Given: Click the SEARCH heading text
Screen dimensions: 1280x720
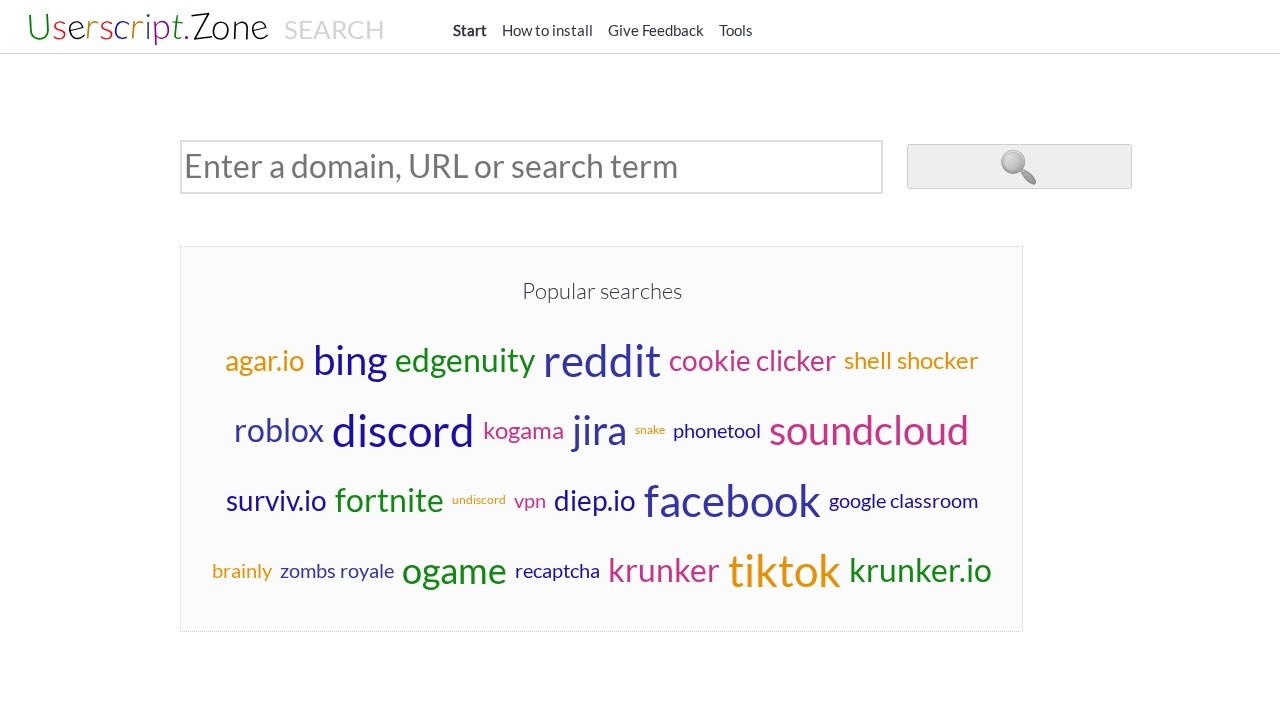Looking at the screenshot, I should pyautogui.click(x=334, y=30).
